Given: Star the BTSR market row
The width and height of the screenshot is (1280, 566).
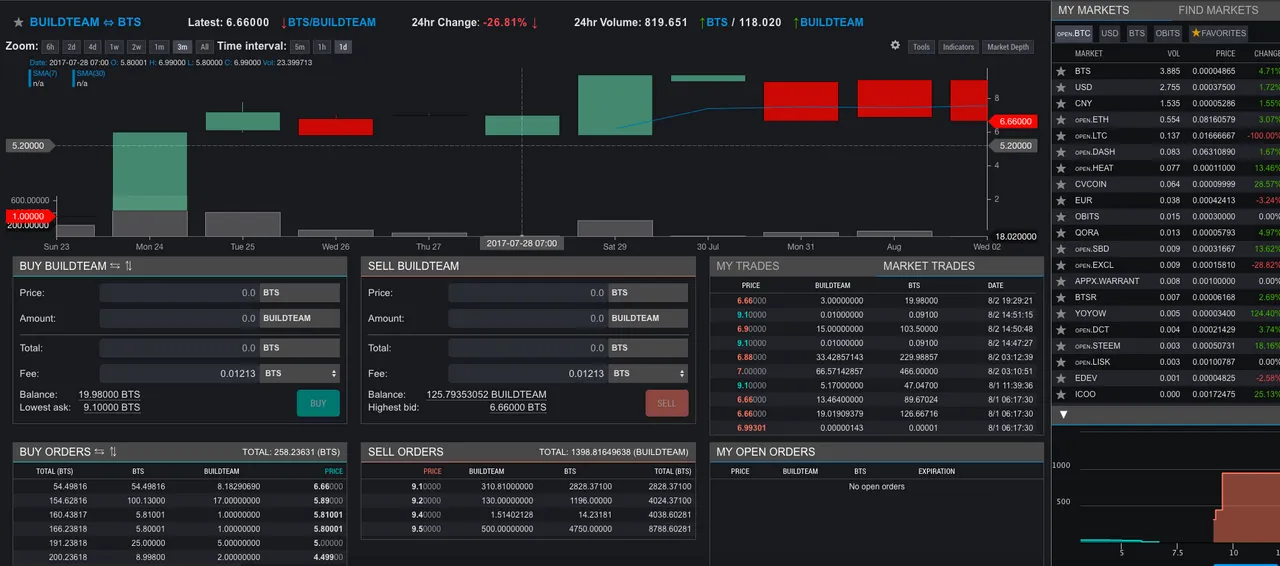Looking at the screenshot, I should pos(1061,297).
